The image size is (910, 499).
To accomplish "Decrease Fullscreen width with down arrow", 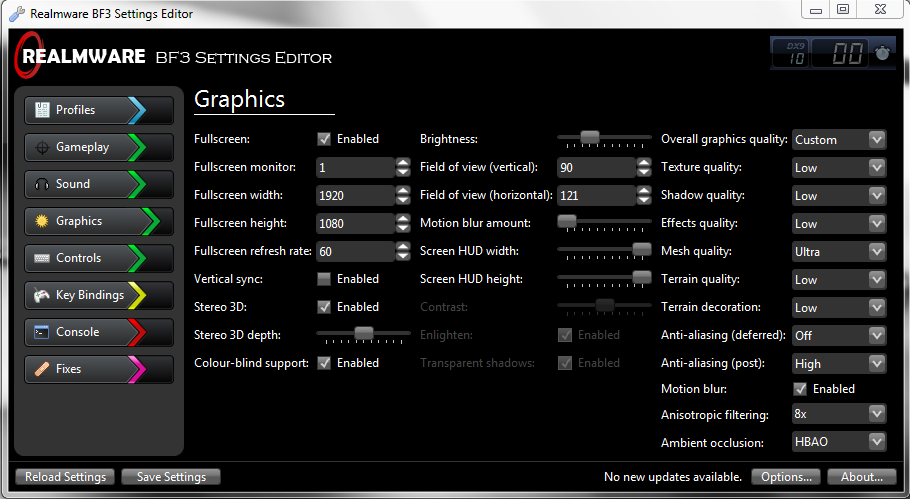I will (x=403, y=200).
